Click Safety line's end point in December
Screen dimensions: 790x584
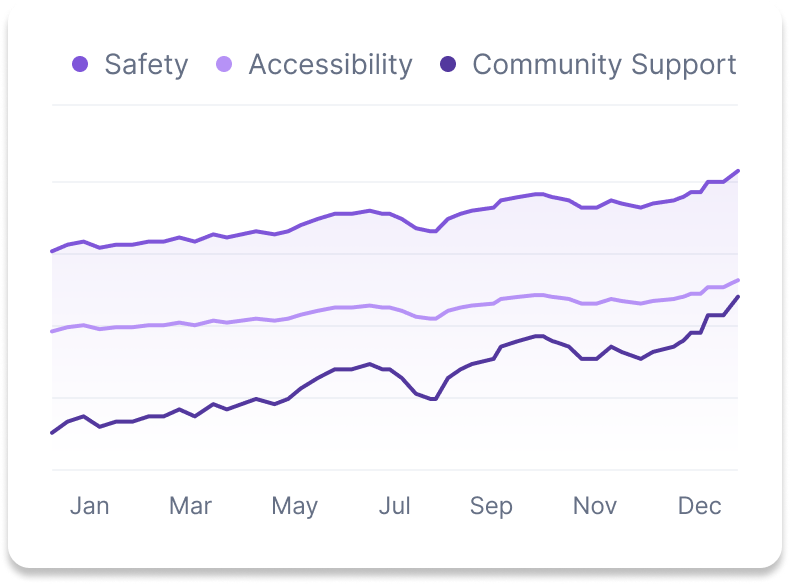coord(738,171)
